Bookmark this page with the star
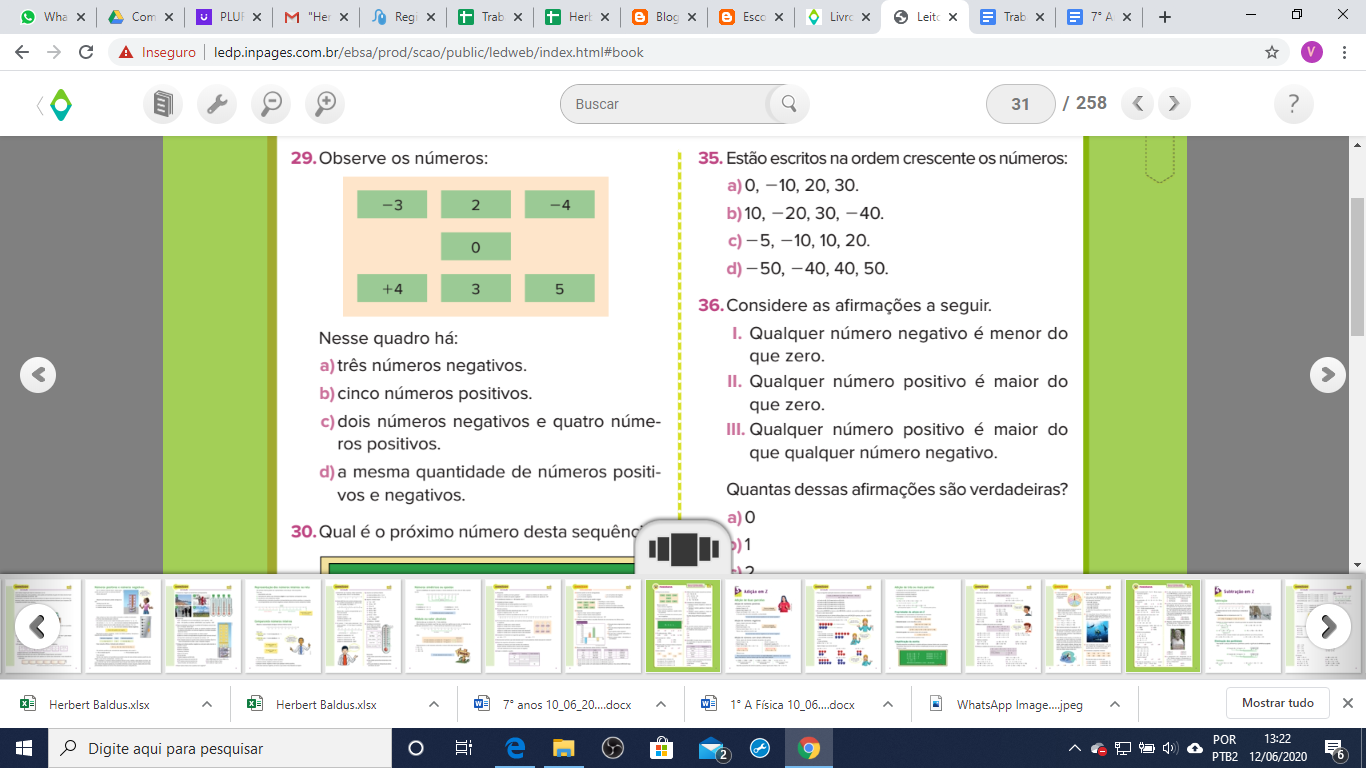This screenshot has width=1366, height=768. click(x=1272, y=52)
